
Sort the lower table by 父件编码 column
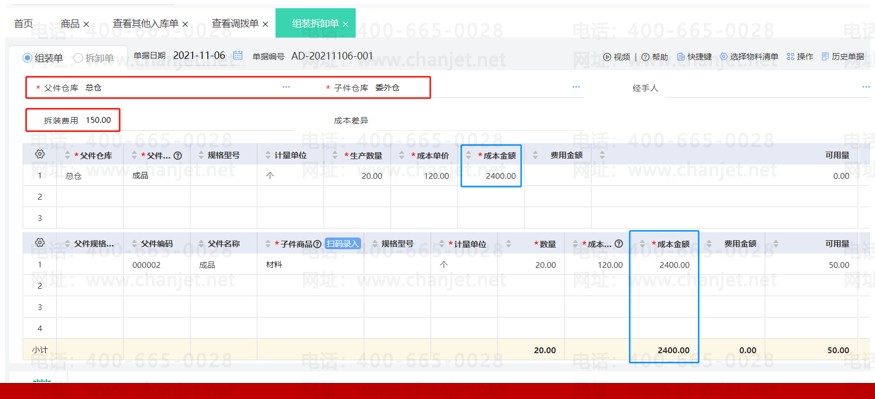click(134, 244)
